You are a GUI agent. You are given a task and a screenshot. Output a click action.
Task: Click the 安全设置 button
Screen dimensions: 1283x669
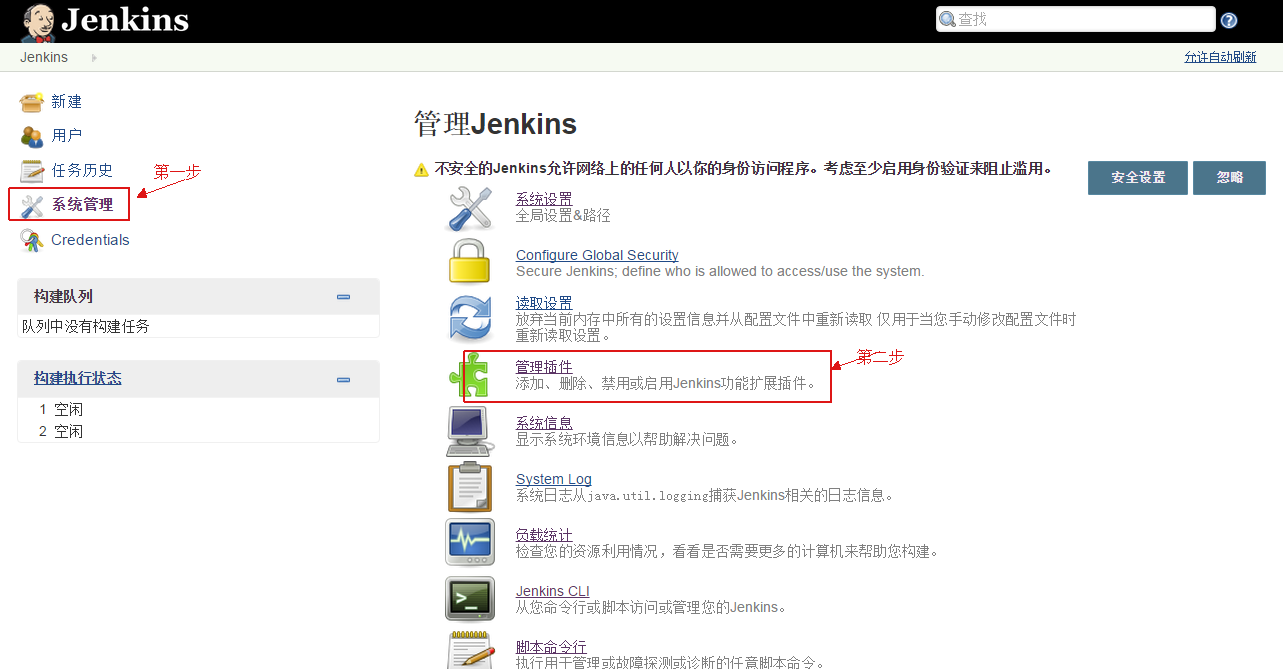click(1138, 178)
